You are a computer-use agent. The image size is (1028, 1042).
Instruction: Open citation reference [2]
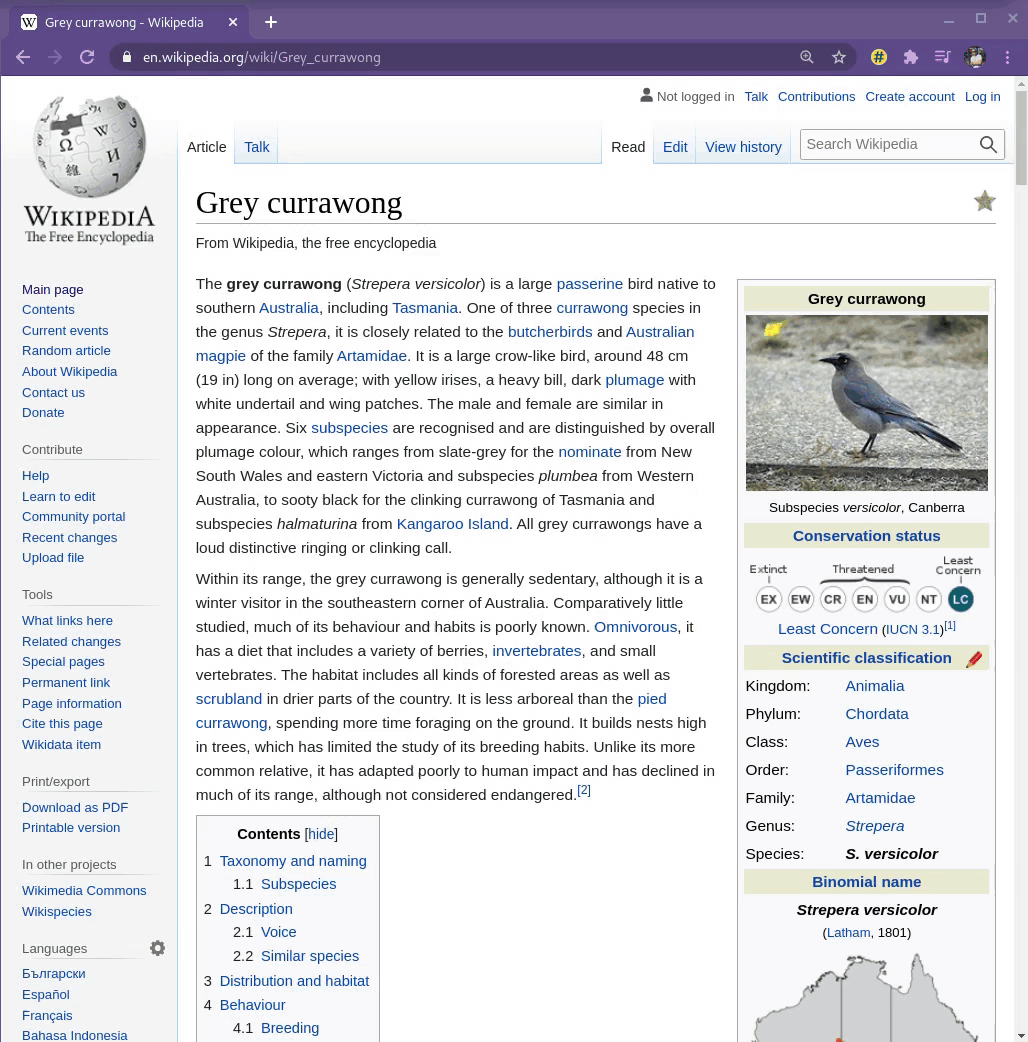pyautogui.click(x=583, y=790)
